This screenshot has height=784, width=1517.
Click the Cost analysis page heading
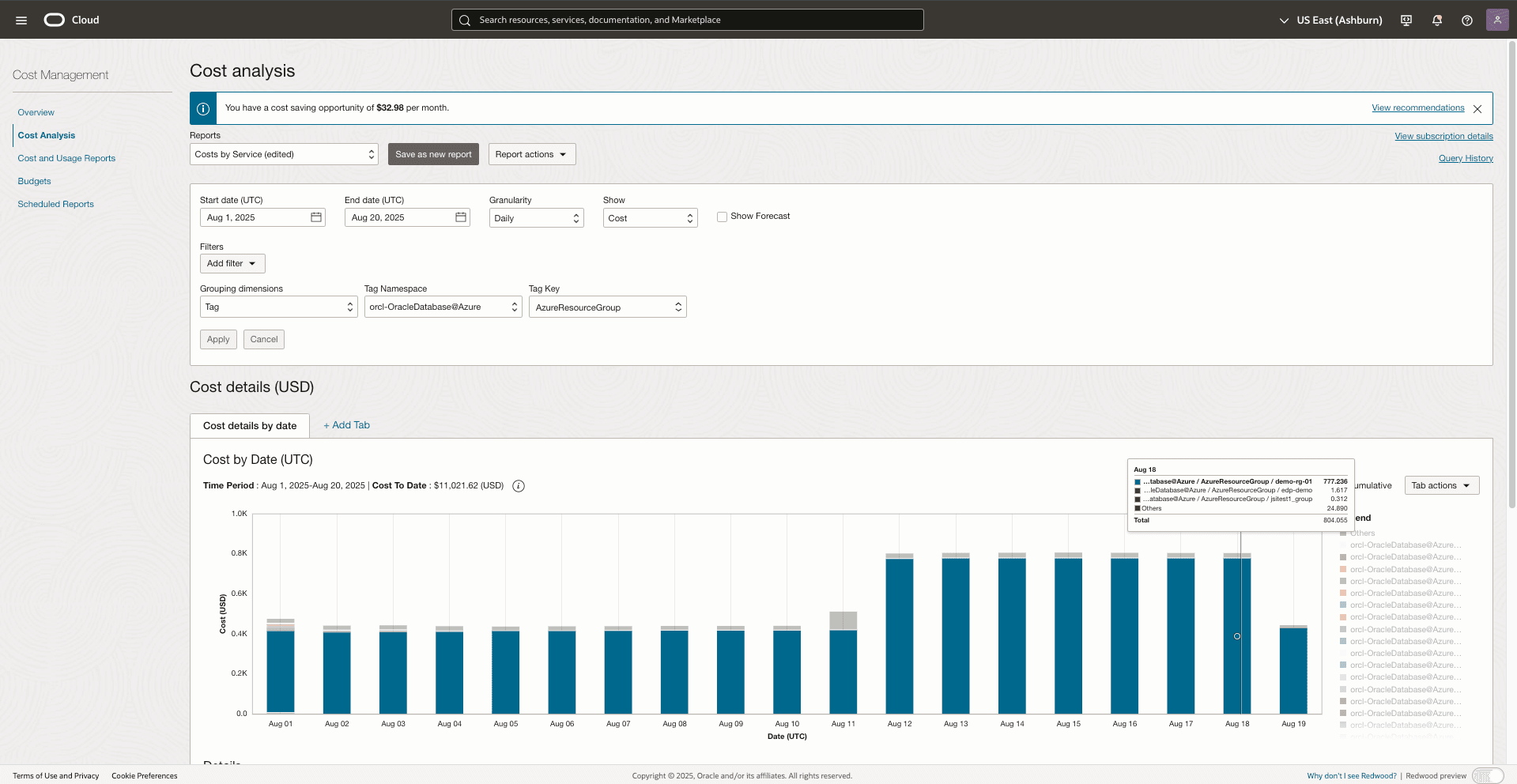(x=243, y=71)
